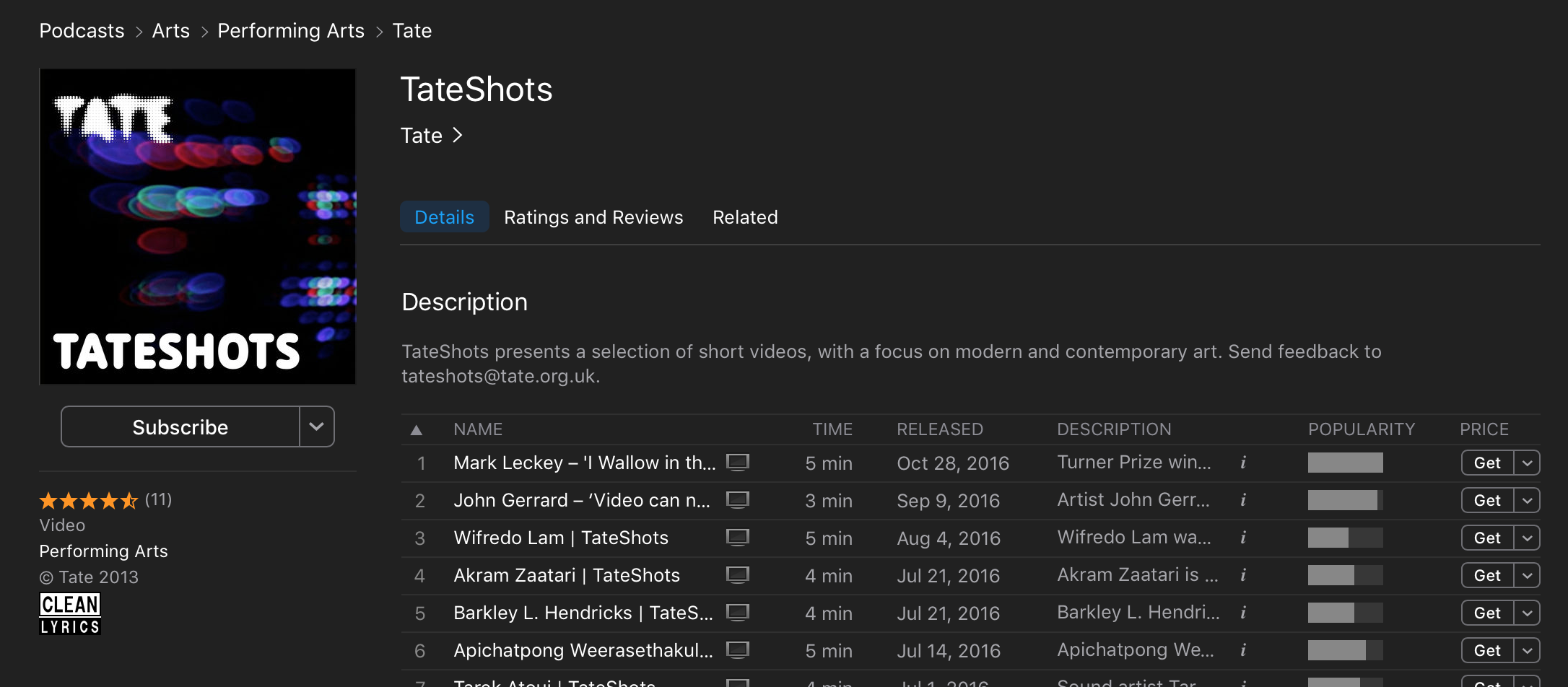The width and height of the screenshot is (1568, 687).
Task: Toggle sort order triangle in table header
Action: (416, 430)
